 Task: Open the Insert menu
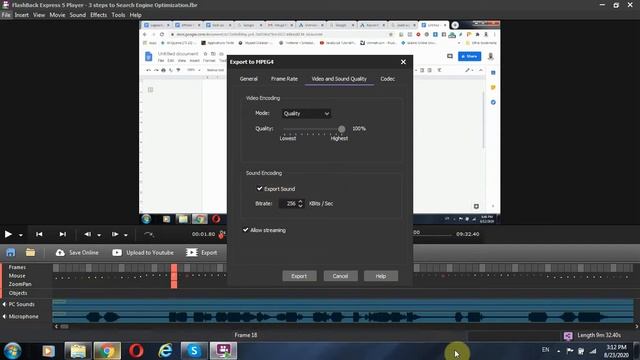coord(22,15)
